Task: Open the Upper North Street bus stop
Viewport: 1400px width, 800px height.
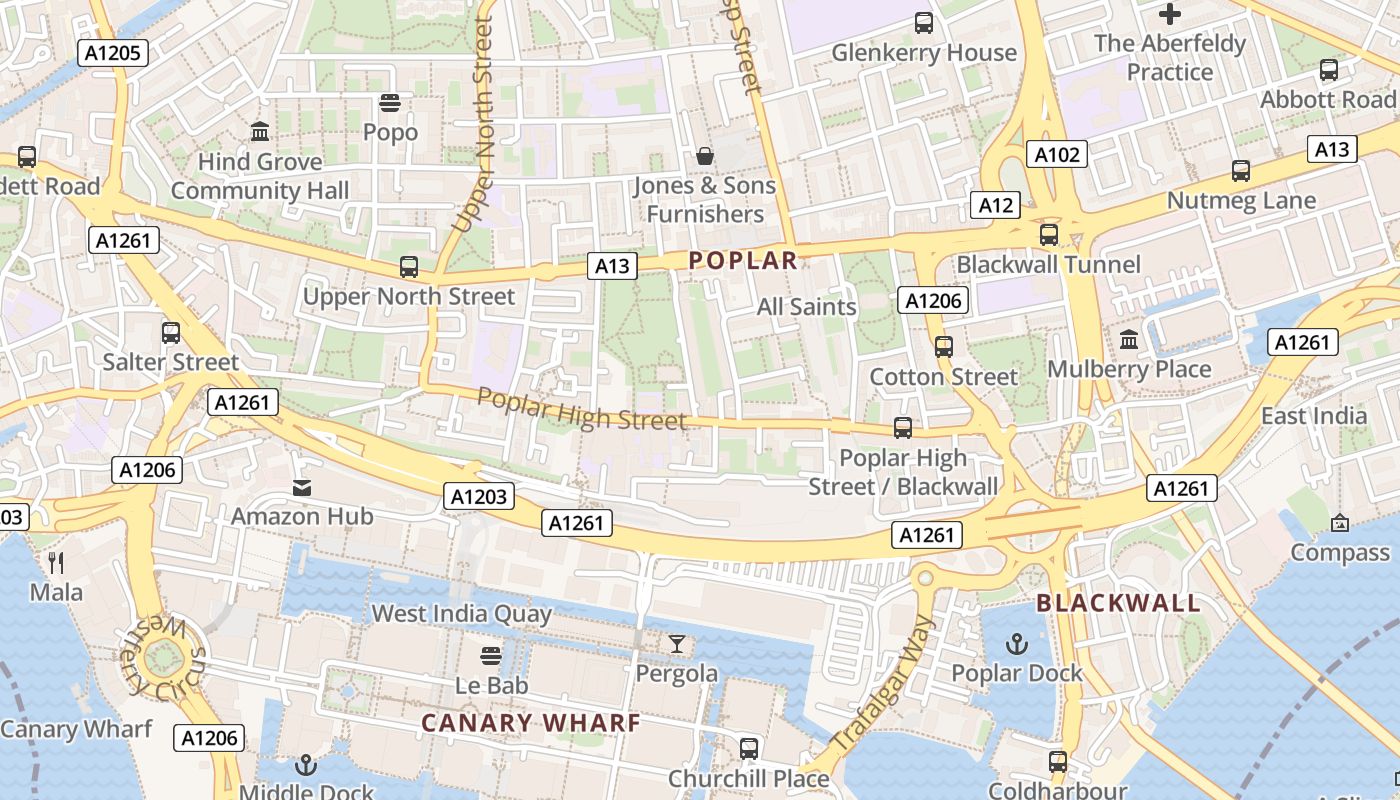Action: pos(408,266)
